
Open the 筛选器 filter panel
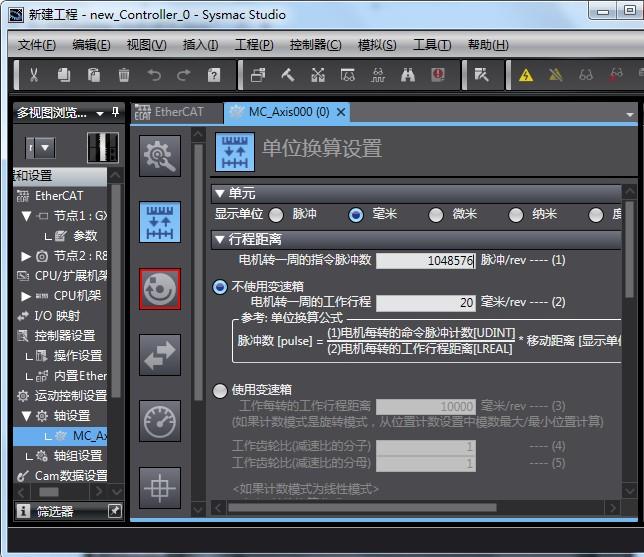[54, 511]
